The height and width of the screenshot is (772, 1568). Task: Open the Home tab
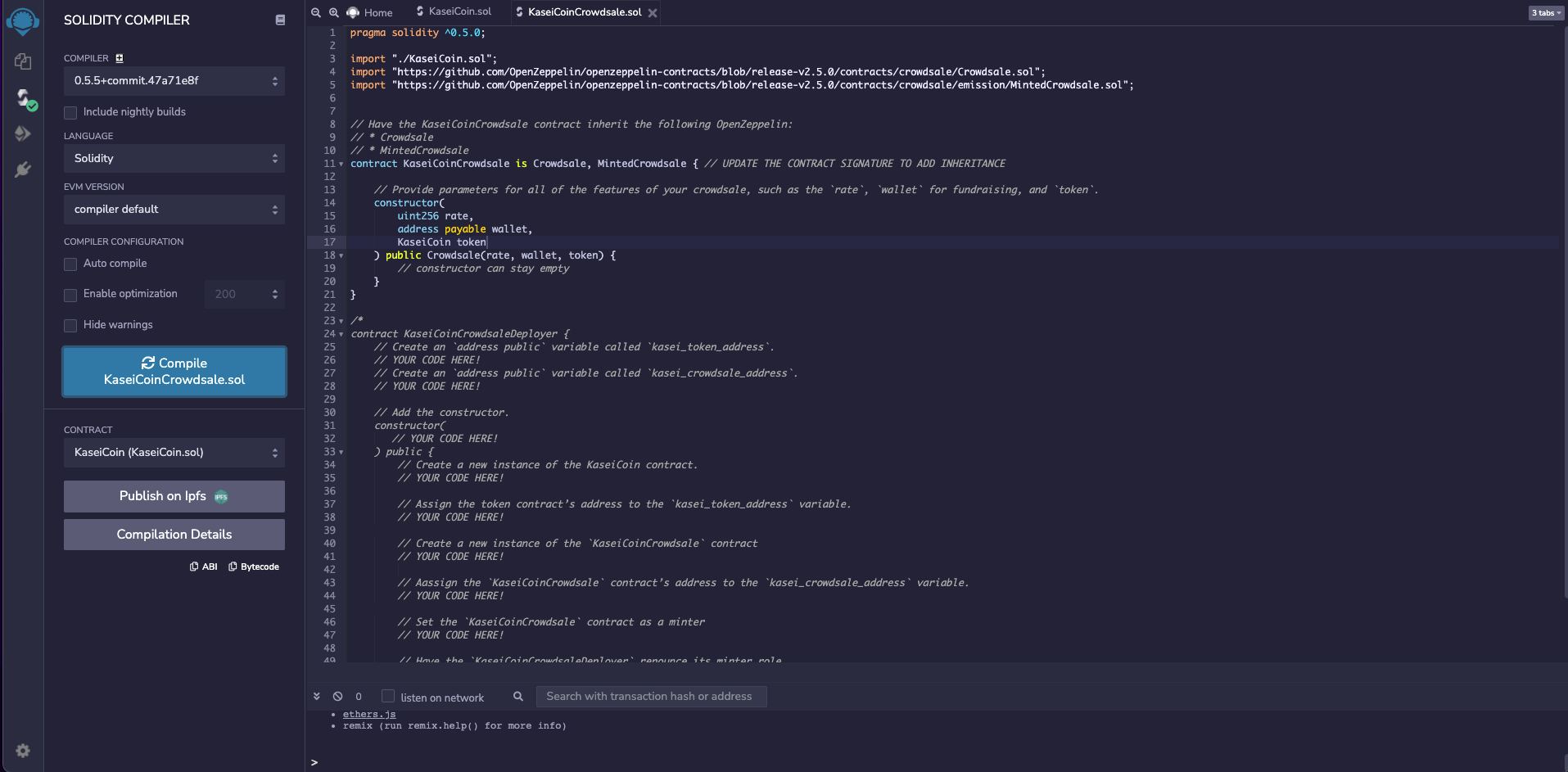(x=376, y=12)
